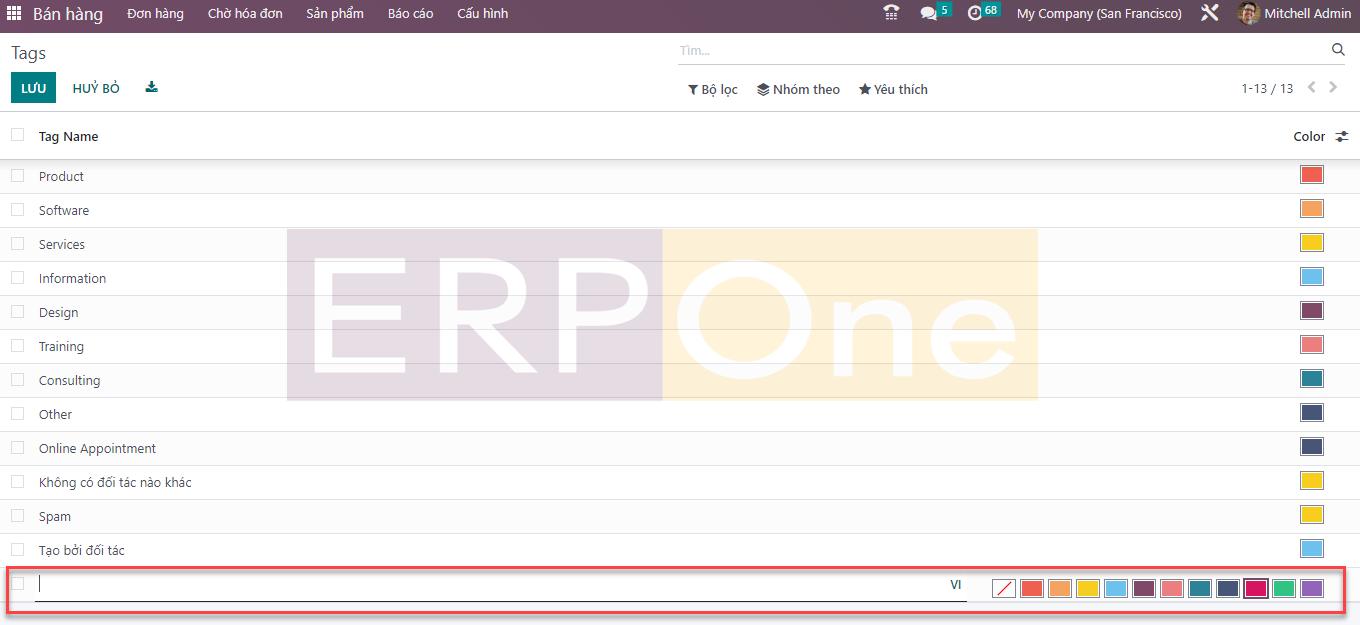
Task: Click the LƯU save button
Action: pyautogui.click(x=33, y=88)
